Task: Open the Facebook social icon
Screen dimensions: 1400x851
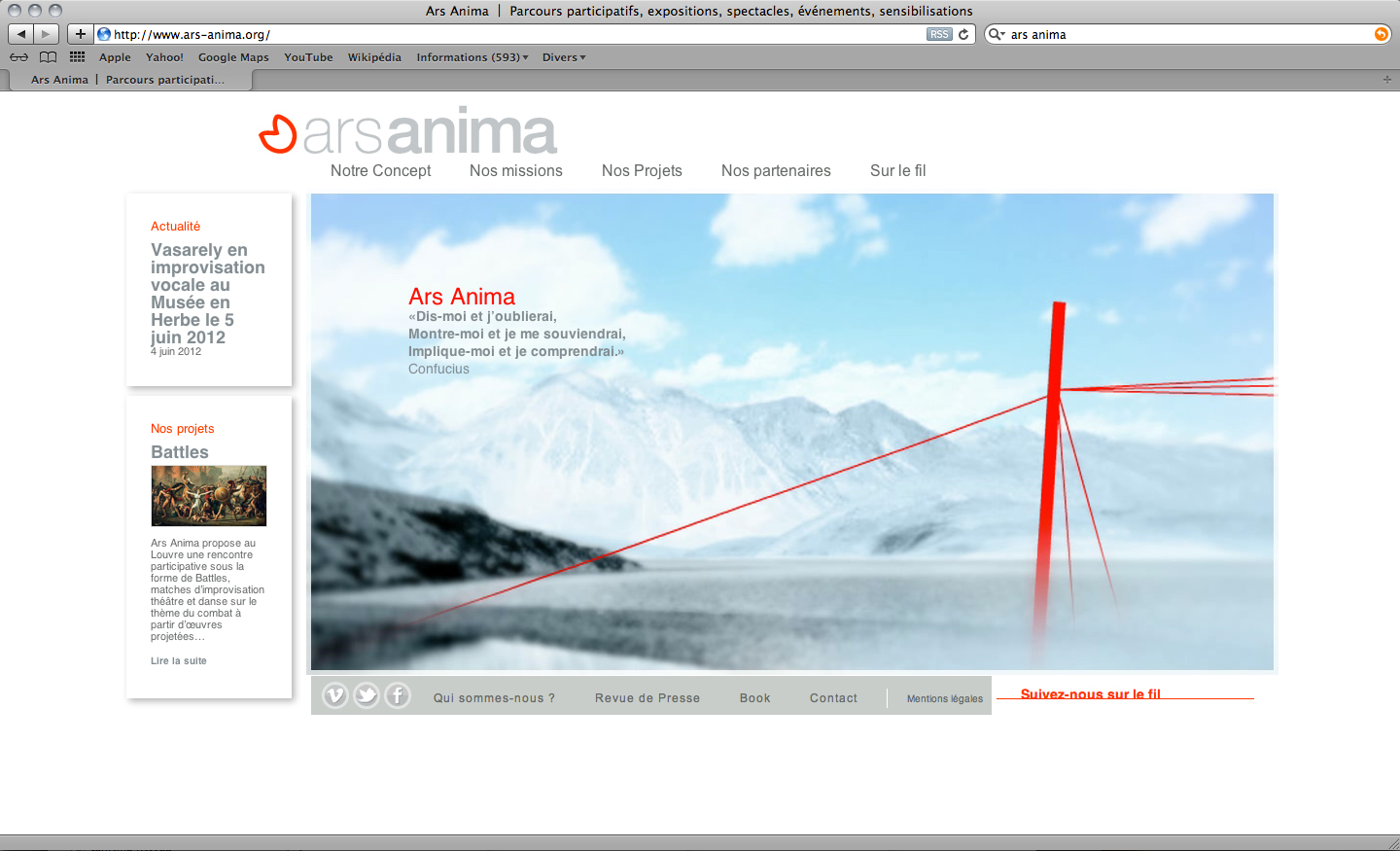Action: coord(398,695)
